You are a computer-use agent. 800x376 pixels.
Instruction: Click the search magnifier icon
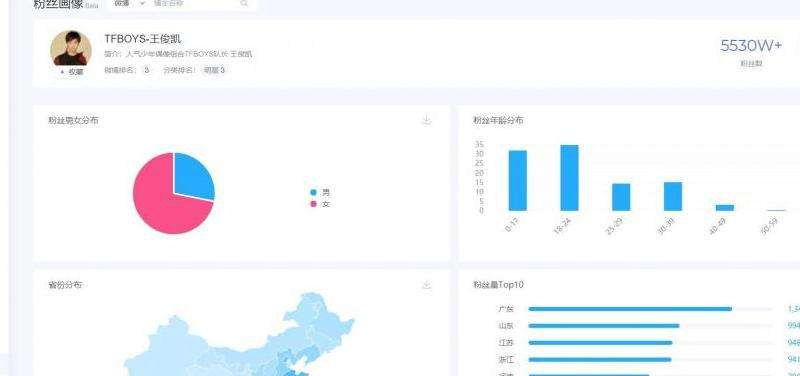(244, 4)
